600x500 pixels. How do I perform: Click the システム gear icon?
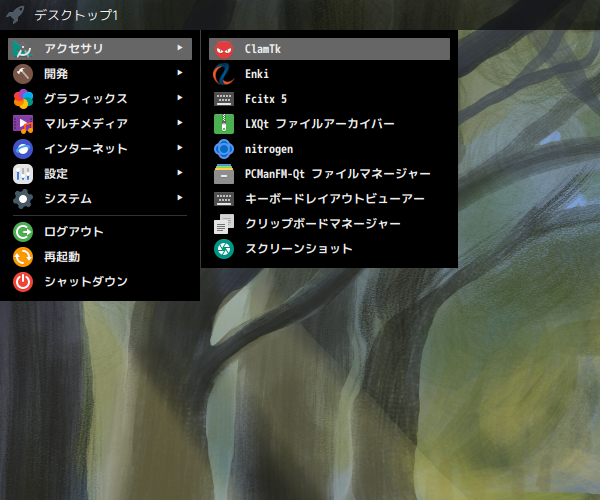pos(23,199)
